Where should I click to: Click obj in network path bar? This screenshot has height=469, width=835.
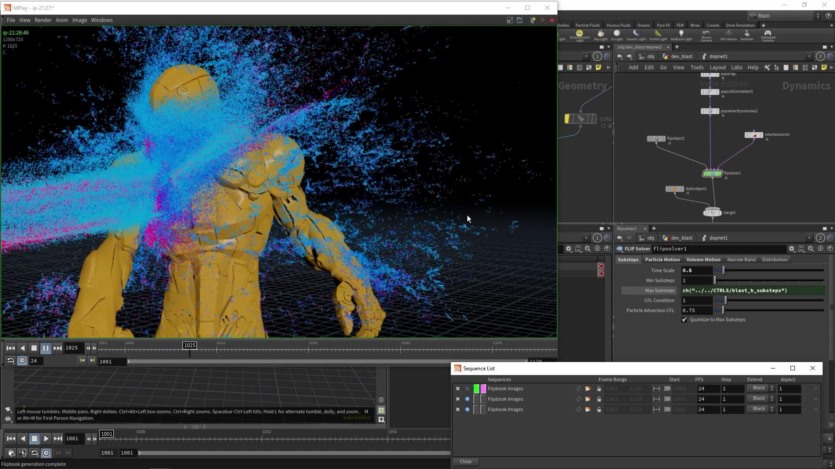tap(648, 56)
